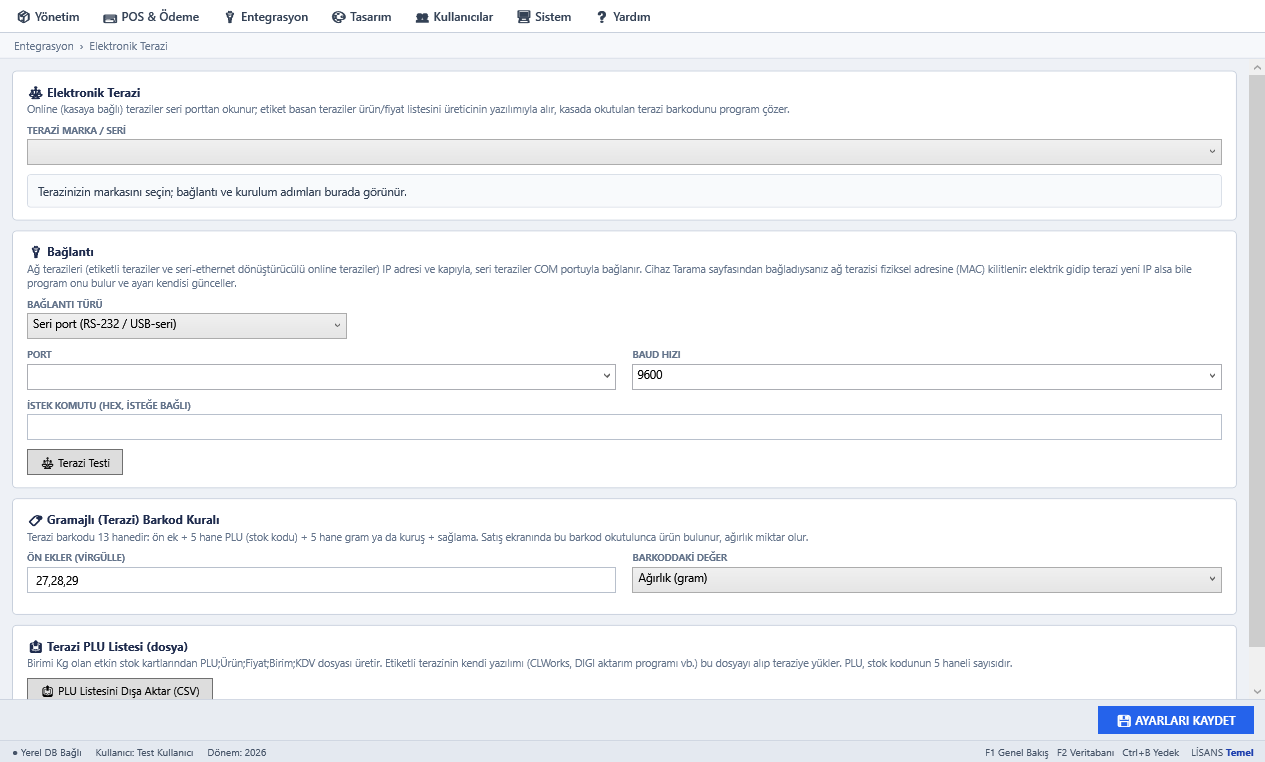Open the Entegrasyon menu
Image resolution: width=1265 pixels, height=762 pixels.
pos(266,17)
